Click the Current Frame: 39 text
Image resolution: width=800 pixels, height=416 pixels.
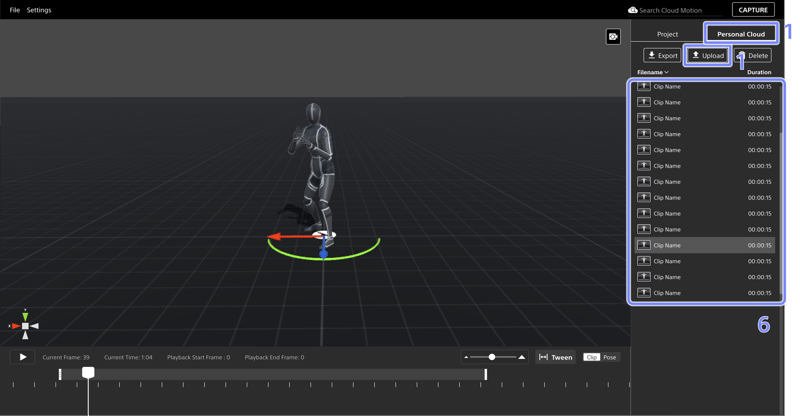[x=66, y=357]
